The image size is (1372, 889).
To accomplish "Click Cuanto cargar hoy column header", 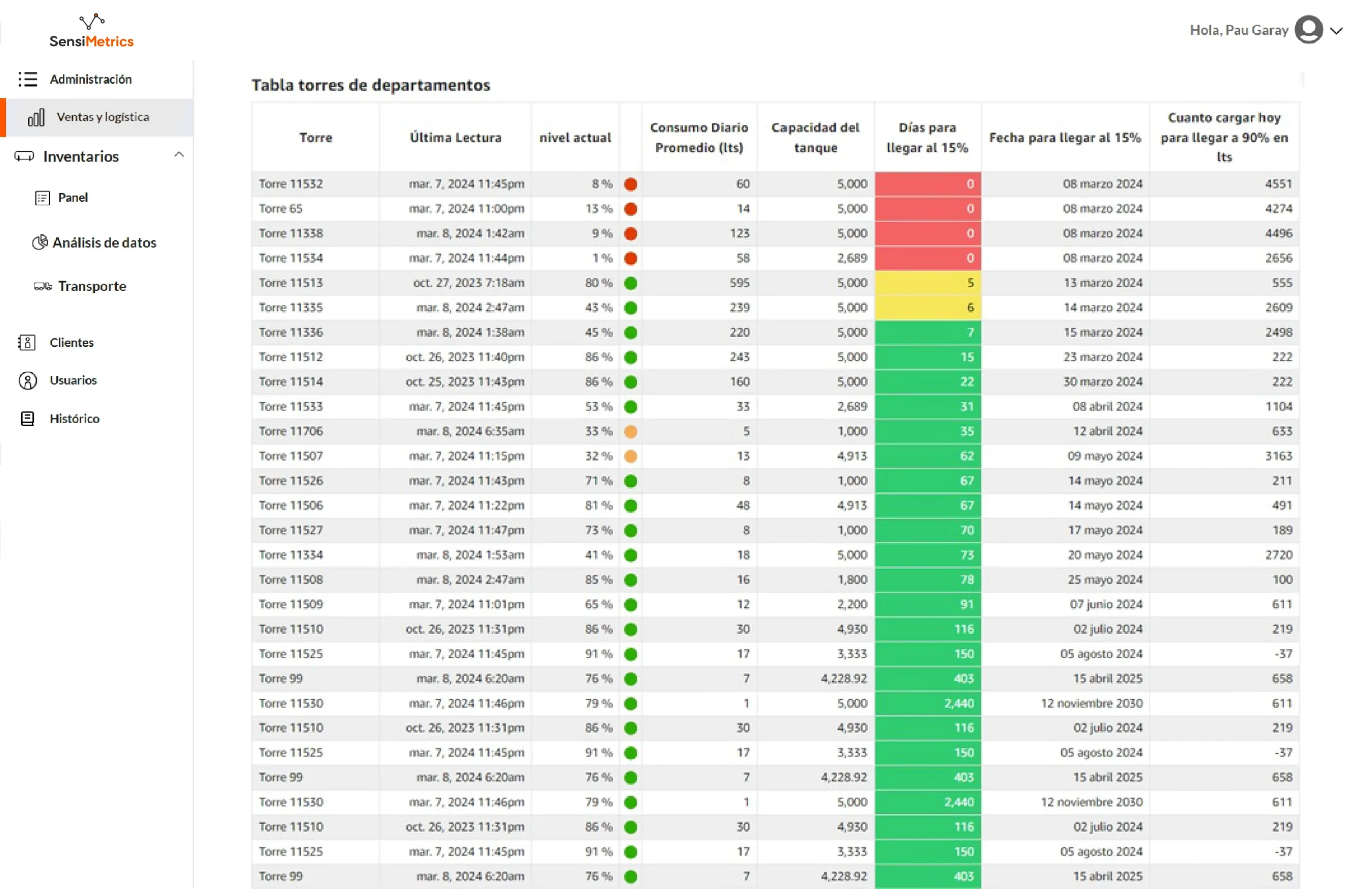I will click(1224, 137).
